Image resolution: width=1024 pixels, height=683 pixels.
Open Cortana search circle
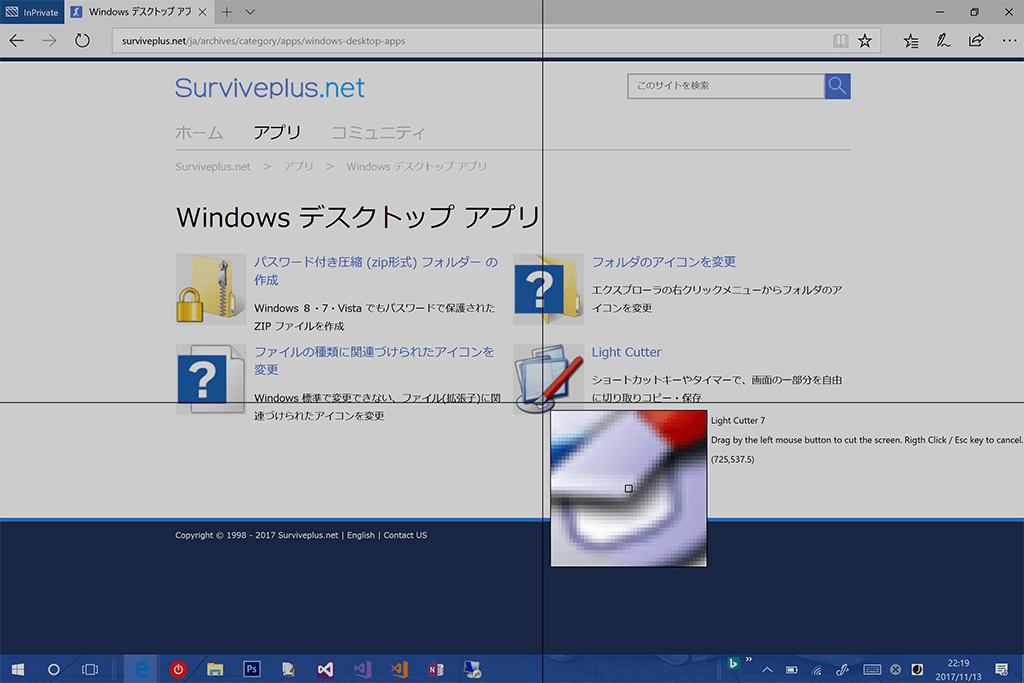tap(54, 669)
